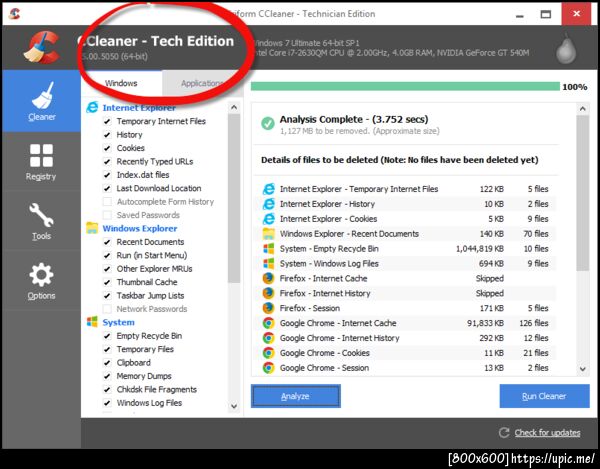Click Firefox icon beside Internet Cache result

pos(269,278)
